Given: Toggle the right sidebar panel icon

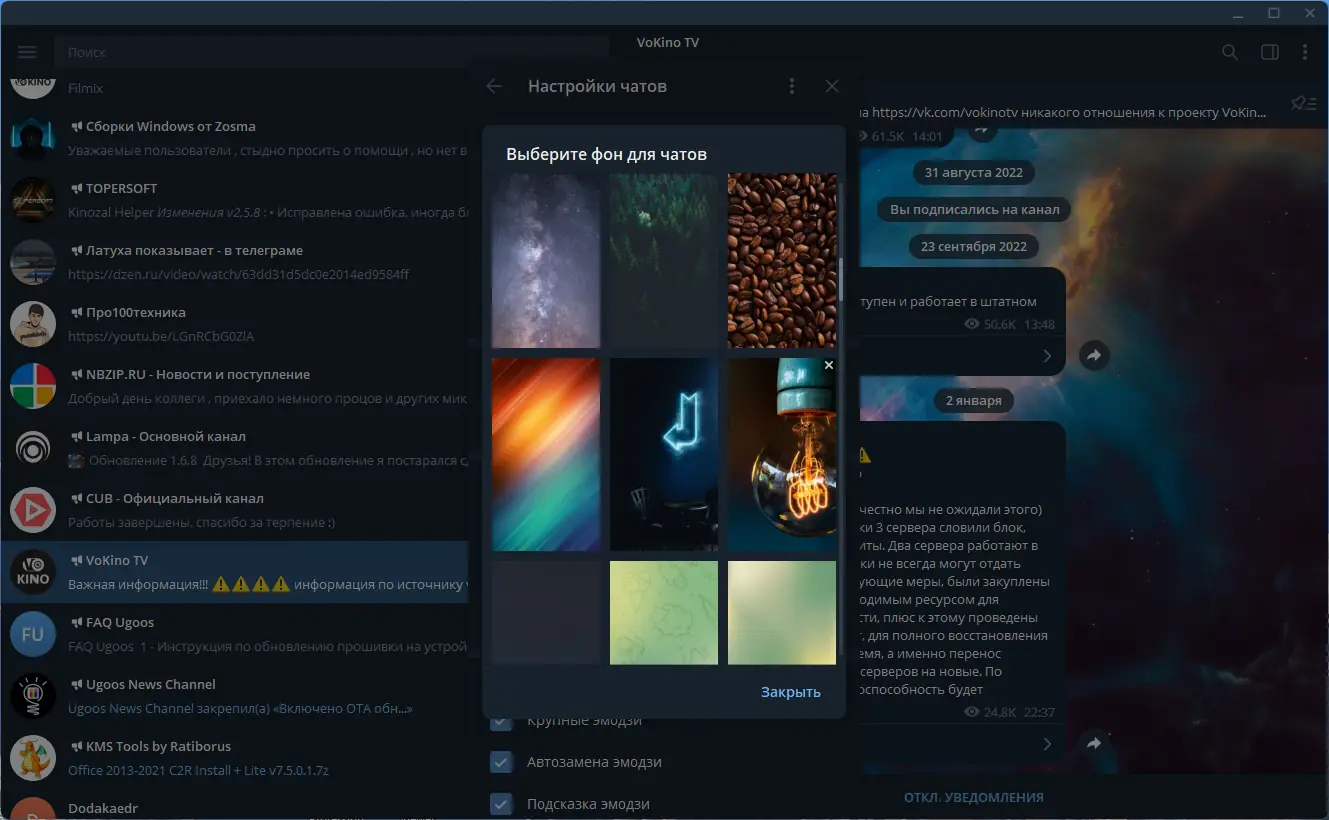Looking at the screenshot, I should [x=1269, y=52].
